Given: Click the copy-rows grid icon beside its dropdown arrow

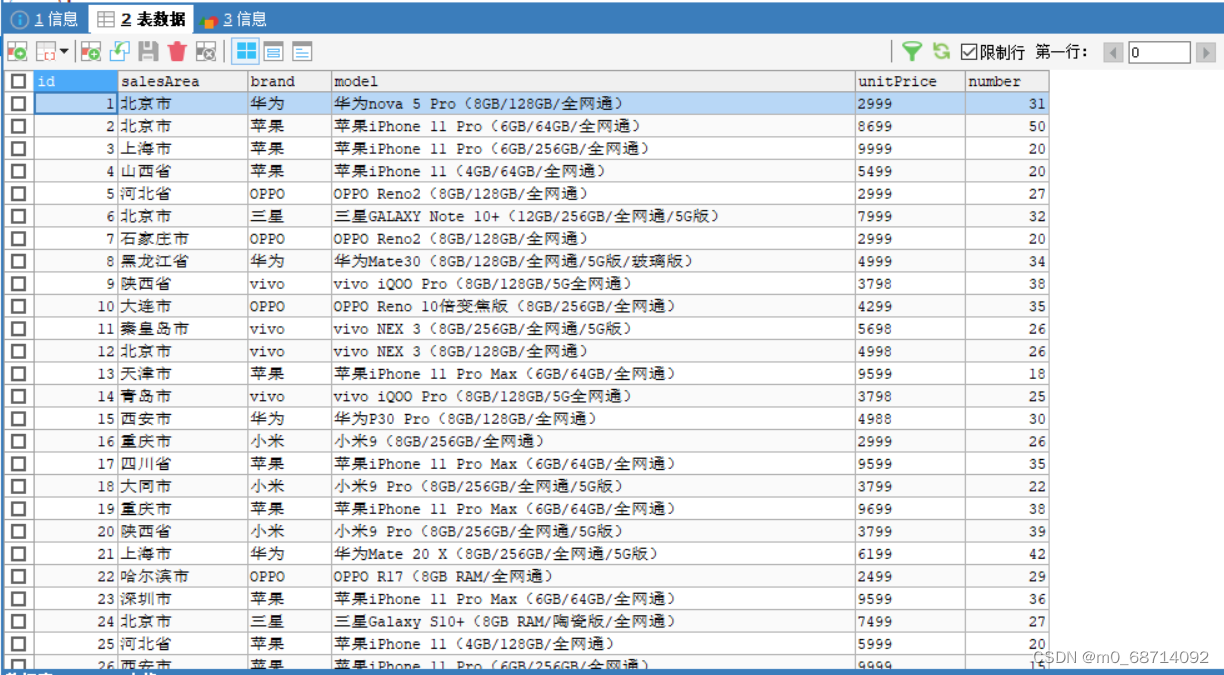Looking at the screenshot, I should [45, 51].
